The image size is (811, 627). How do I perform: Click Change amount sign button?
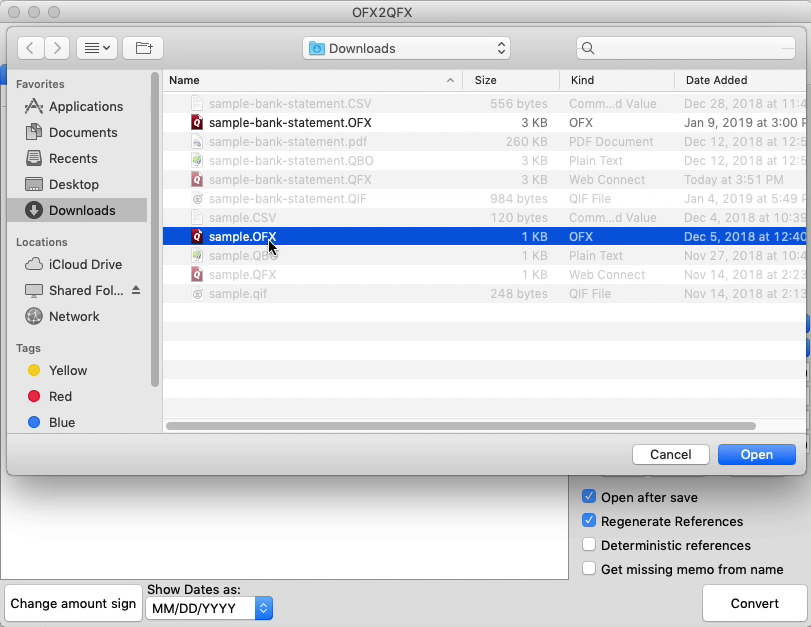click(x=73, y=603)
